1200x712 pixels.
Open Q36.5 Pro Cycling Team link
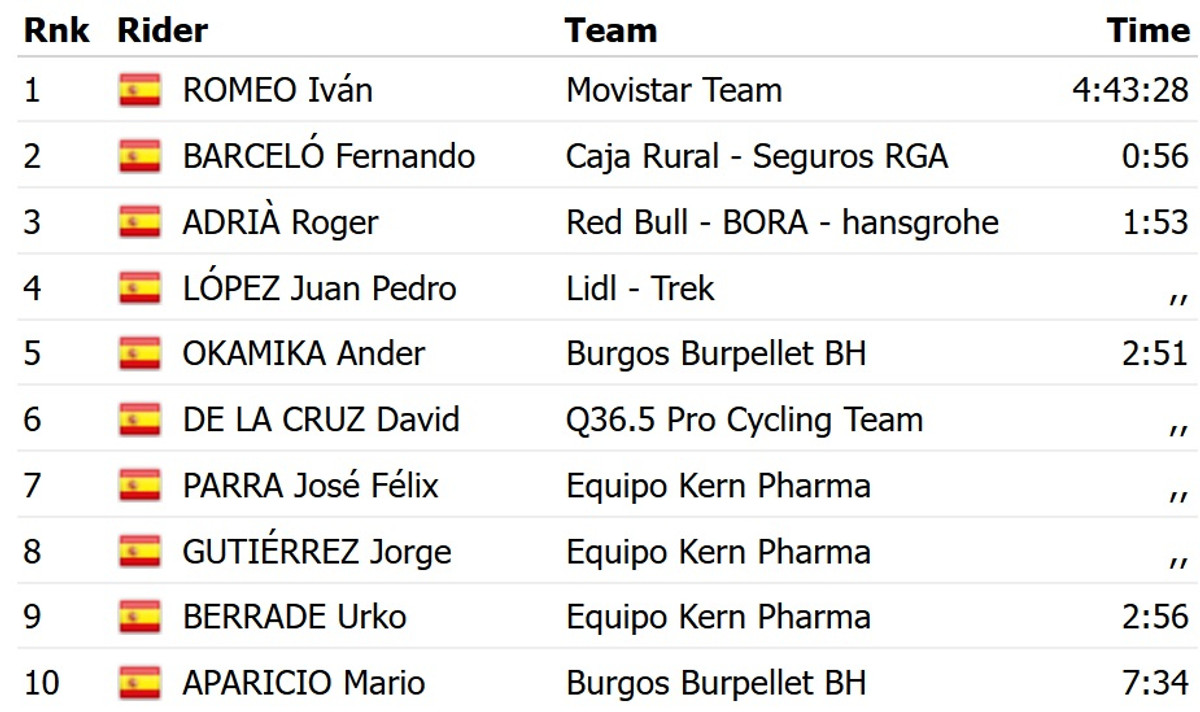pos(744,419)
